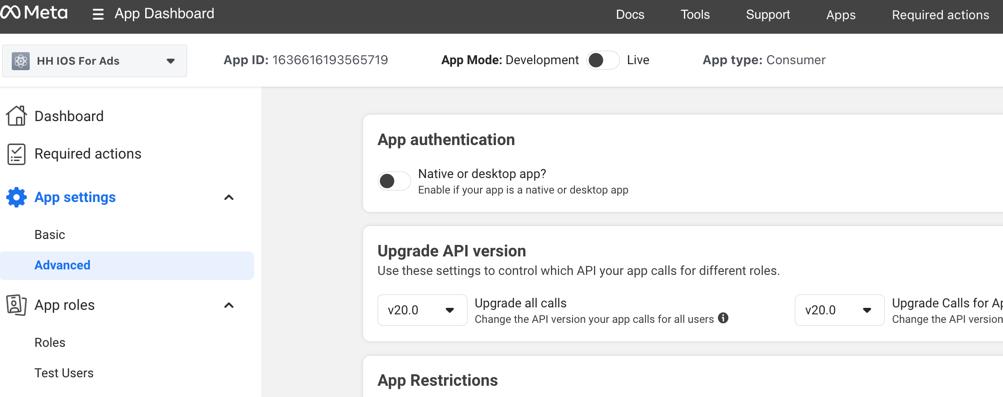The image size is (1003, 397).
Task: Click the App authentication heading
Action: pyautogui.click(x=446, y=139)
